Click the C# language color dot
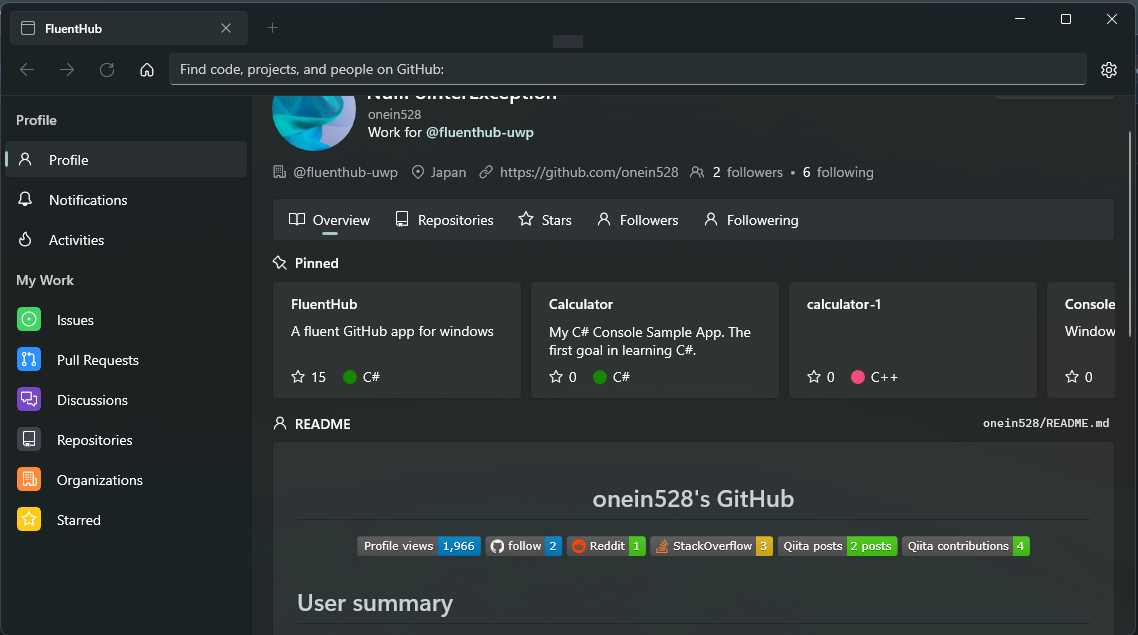Image resolution: width=1138 pixels, height=635 pixels. [348, 377]
